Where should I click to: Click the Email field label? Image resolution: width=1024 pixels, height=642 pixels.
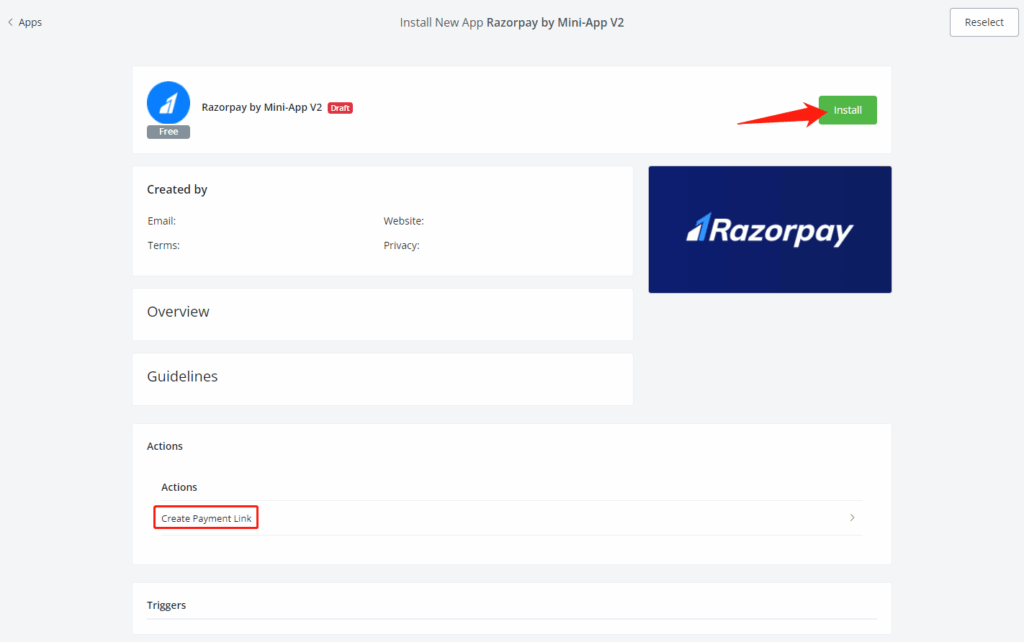coord(161,221)
